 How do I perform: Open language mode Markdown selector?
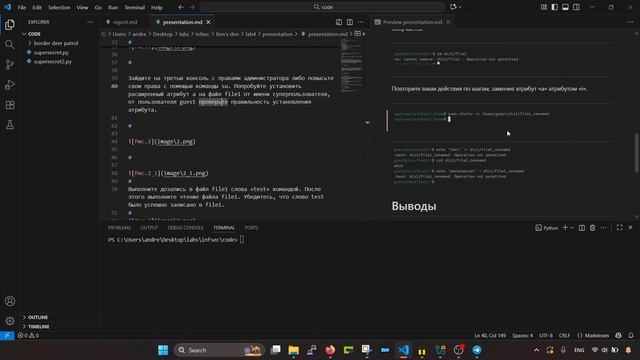click(x=593, y=336)
